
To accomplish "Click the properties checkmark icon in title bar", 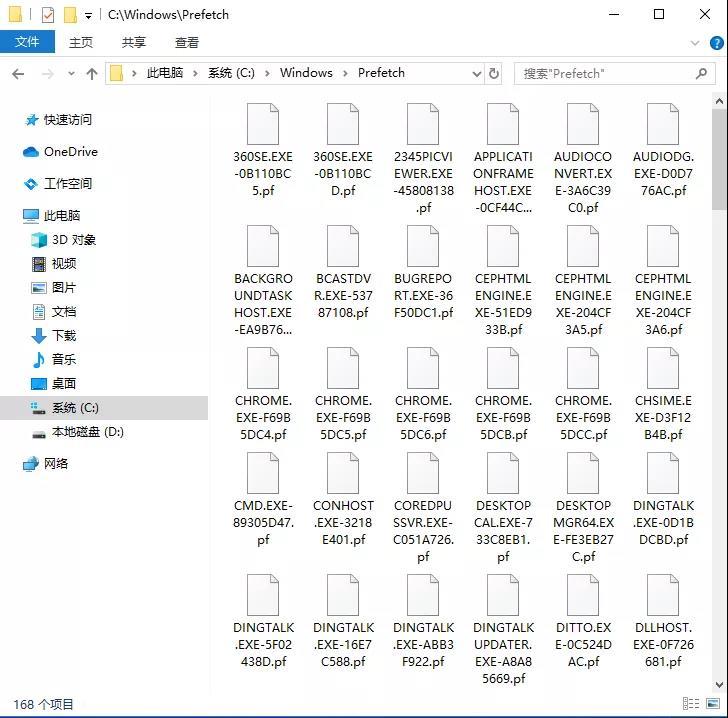I will point(48,15).
